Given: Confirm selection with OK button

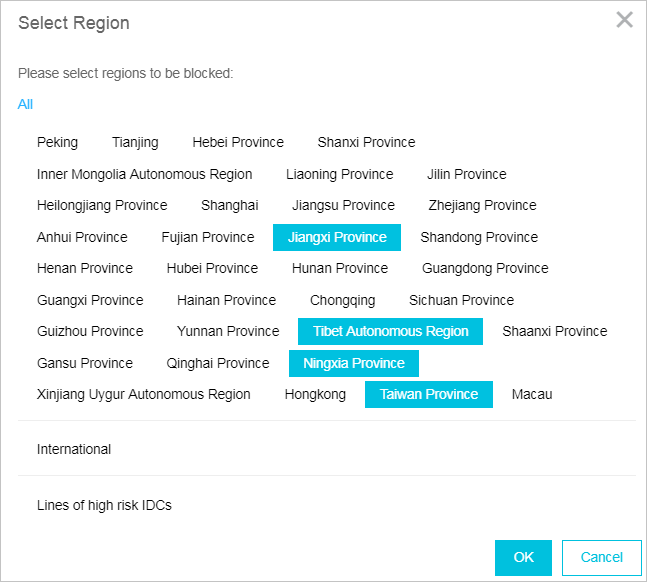Looking at the screenshot, I should click(x=523, y=557).
